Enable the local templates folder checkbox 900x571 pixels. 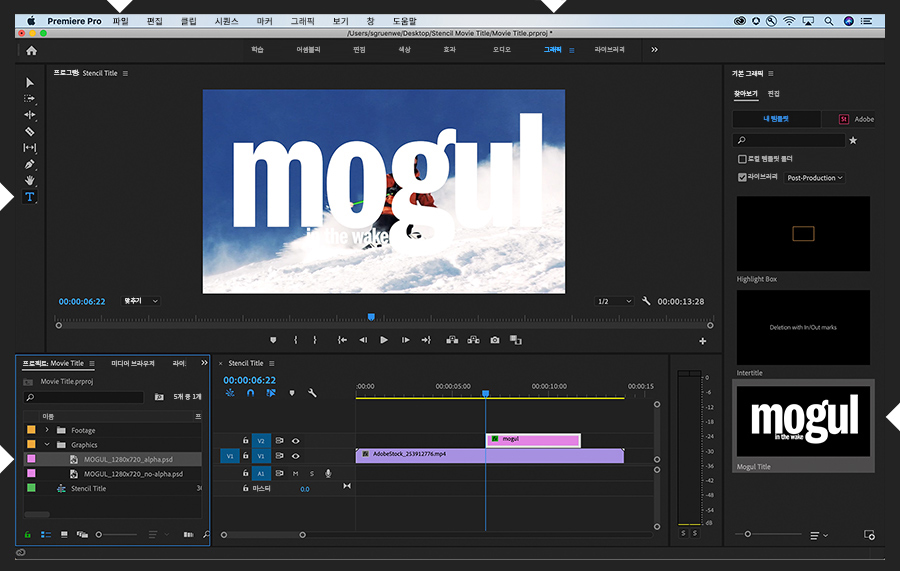742,159
